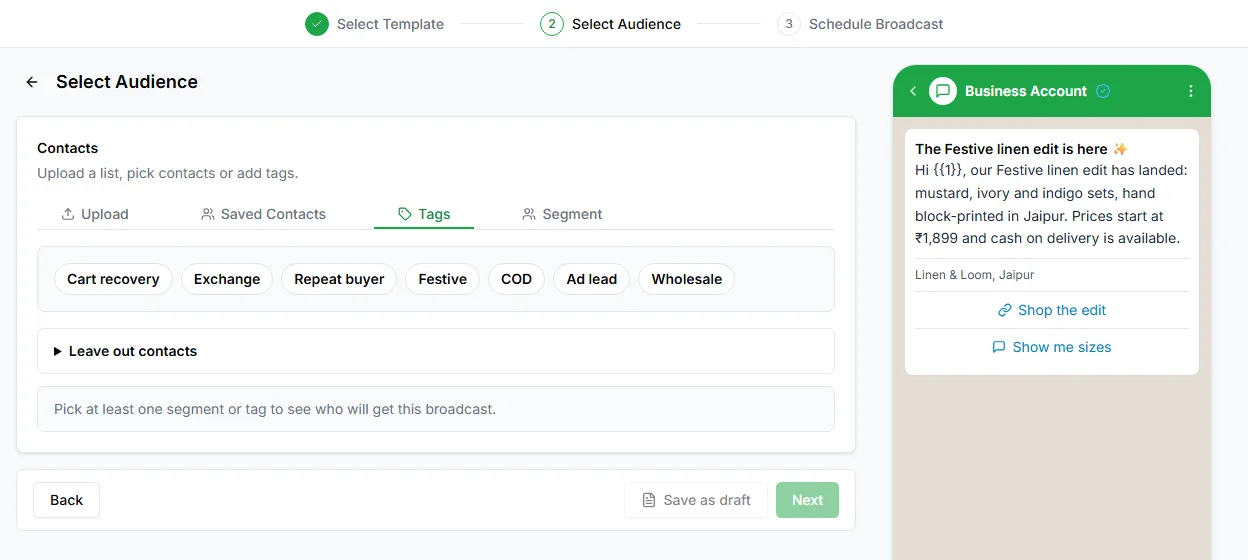Click the Next button
1248x560 pixels.
pyautogui.click(x=807, y=500)
